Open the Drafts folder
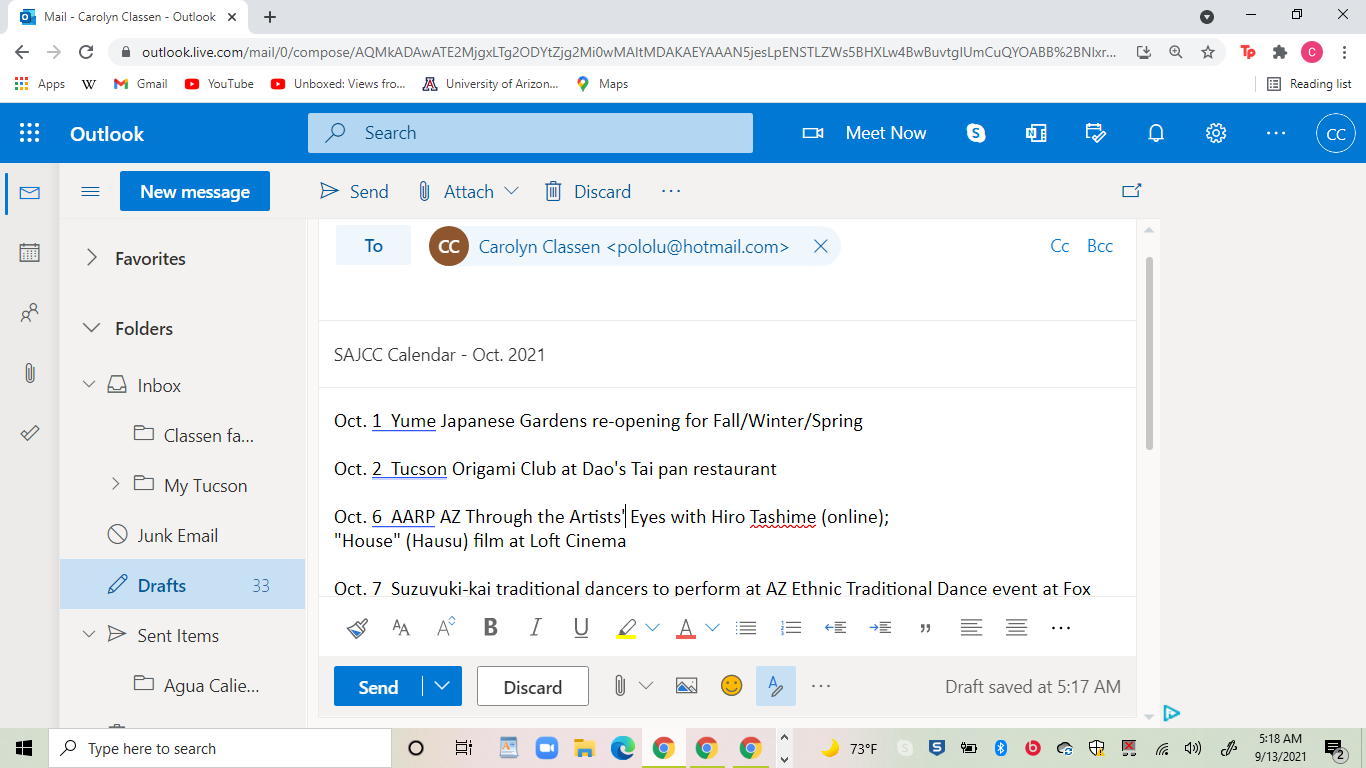 162,585
